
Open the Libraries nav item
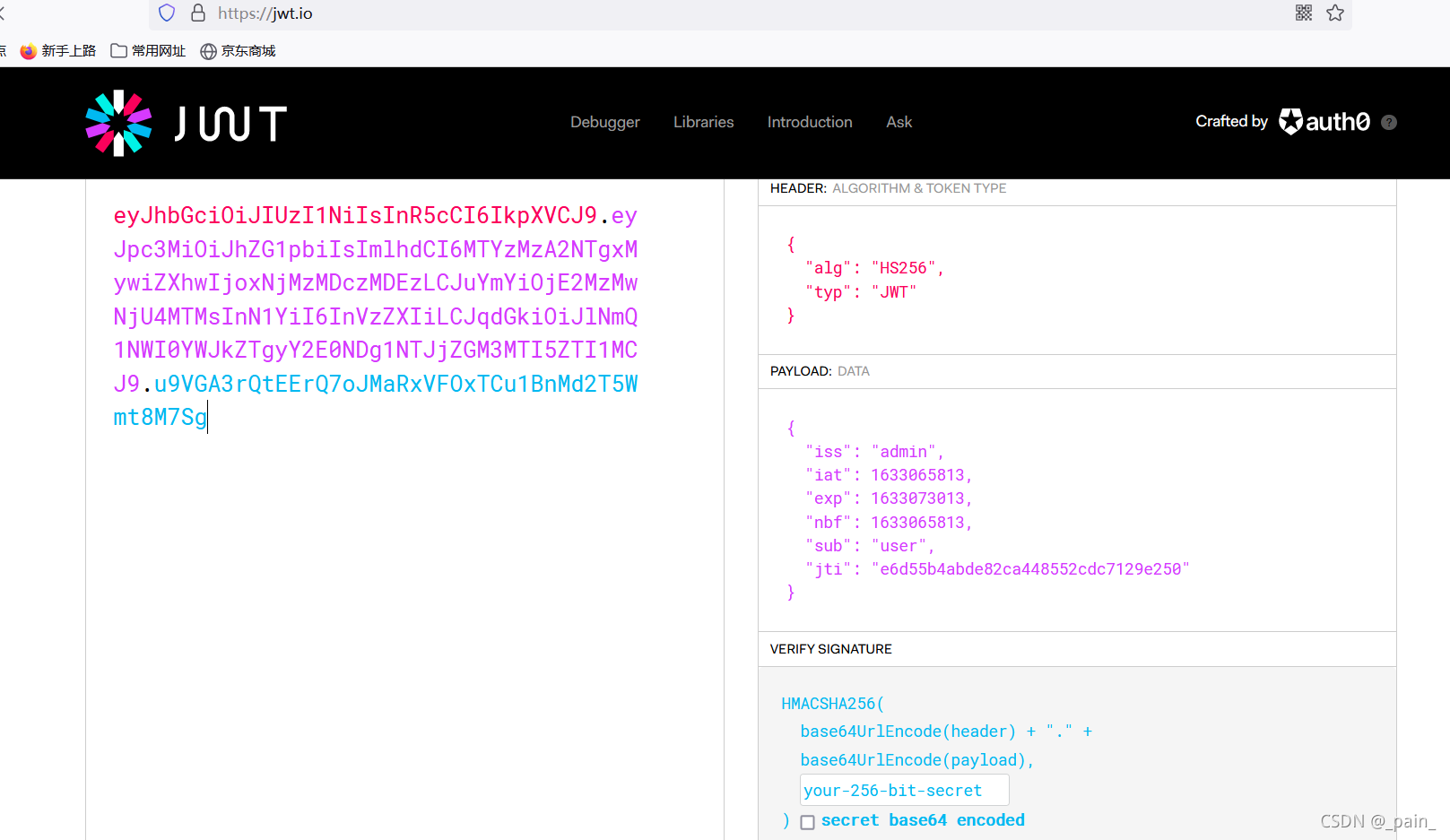(704, 122)
